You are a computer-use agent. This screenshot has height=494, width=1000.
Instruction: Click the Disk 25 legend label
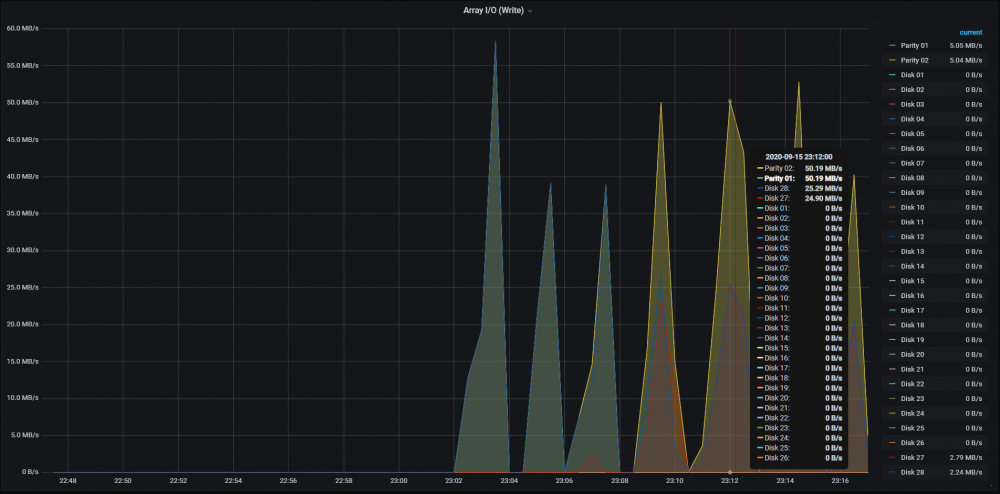[x=912, y=428]
